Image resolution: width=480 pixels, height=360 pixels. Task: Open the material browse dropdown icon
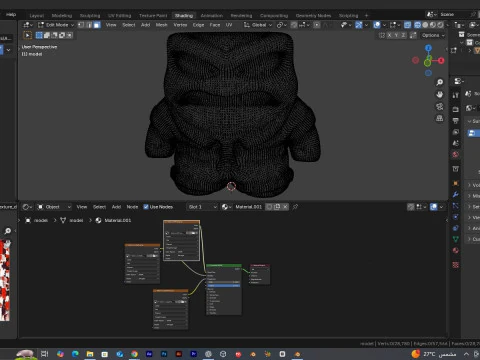[226, 207]
